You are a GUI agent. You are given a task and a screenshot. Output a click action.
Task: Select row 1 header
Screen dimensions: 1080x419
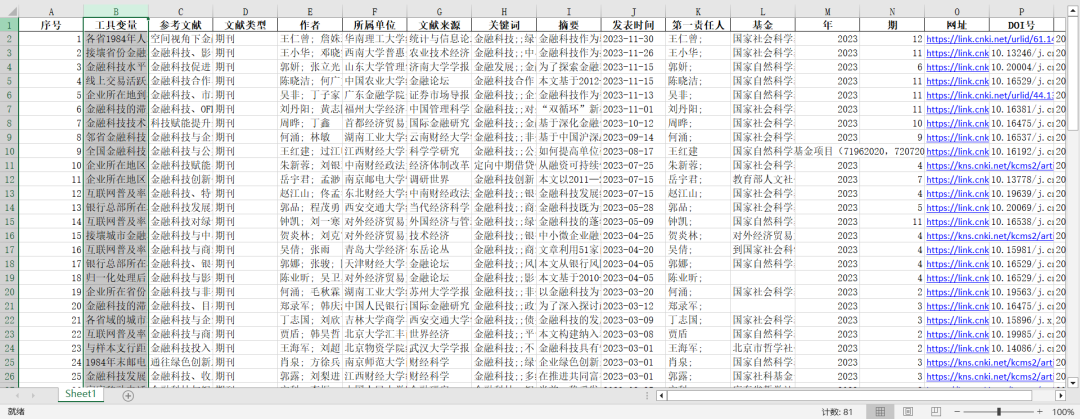[9, 25]
